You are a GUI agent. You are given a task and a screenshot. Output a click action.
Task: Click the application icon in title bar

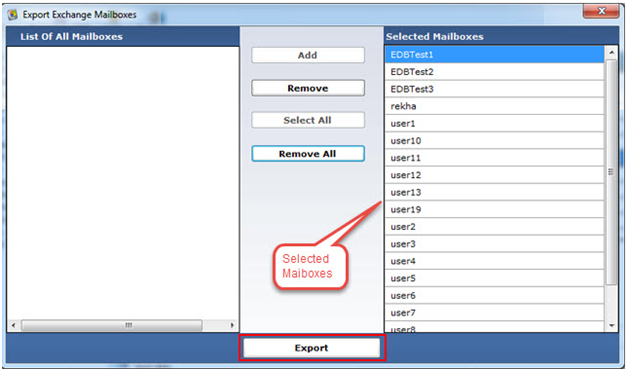coord(13,15)
